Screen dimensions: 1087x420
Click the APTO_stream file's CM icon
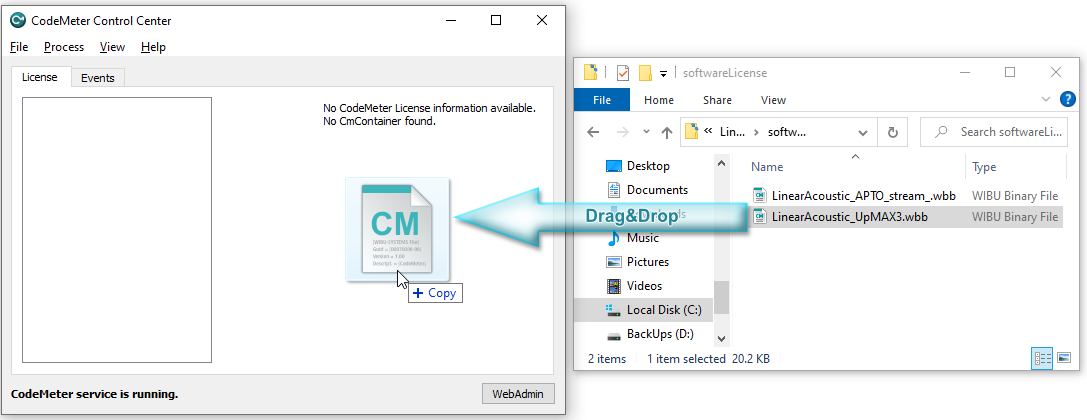click(x=760, y=195)
